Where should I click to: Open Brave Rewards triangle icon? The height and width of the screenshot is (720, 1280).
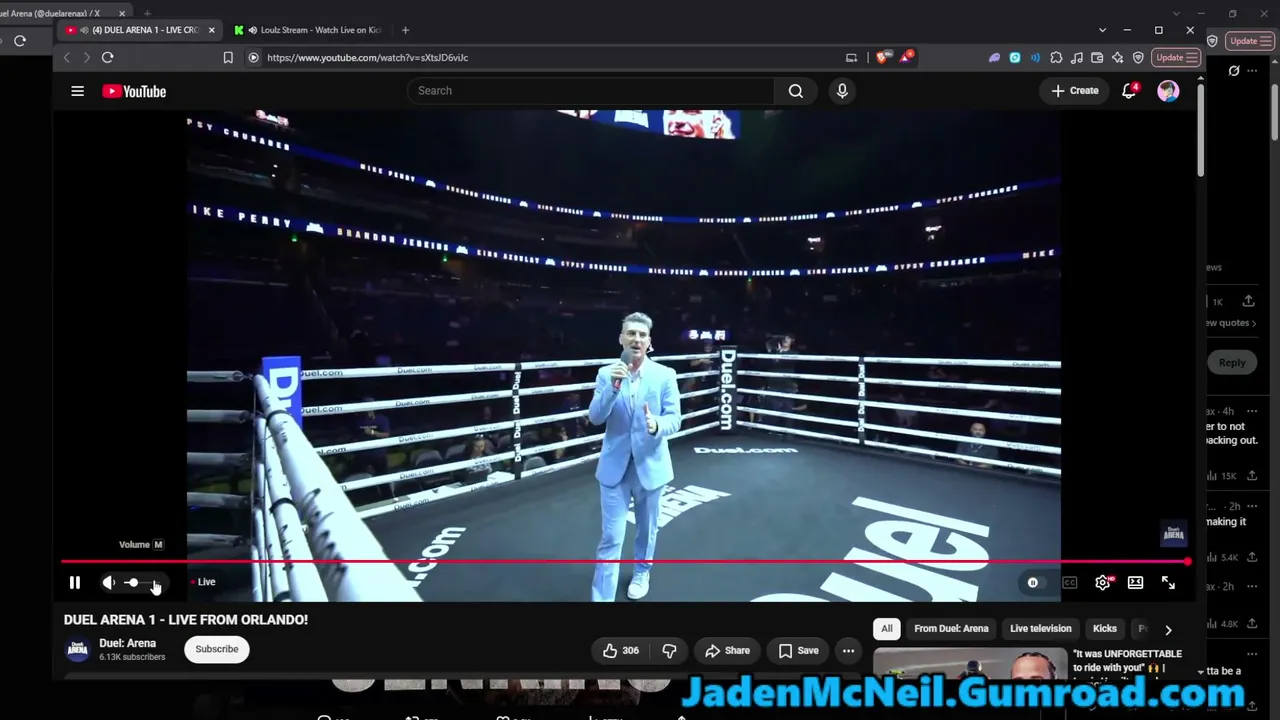point(905,58)
